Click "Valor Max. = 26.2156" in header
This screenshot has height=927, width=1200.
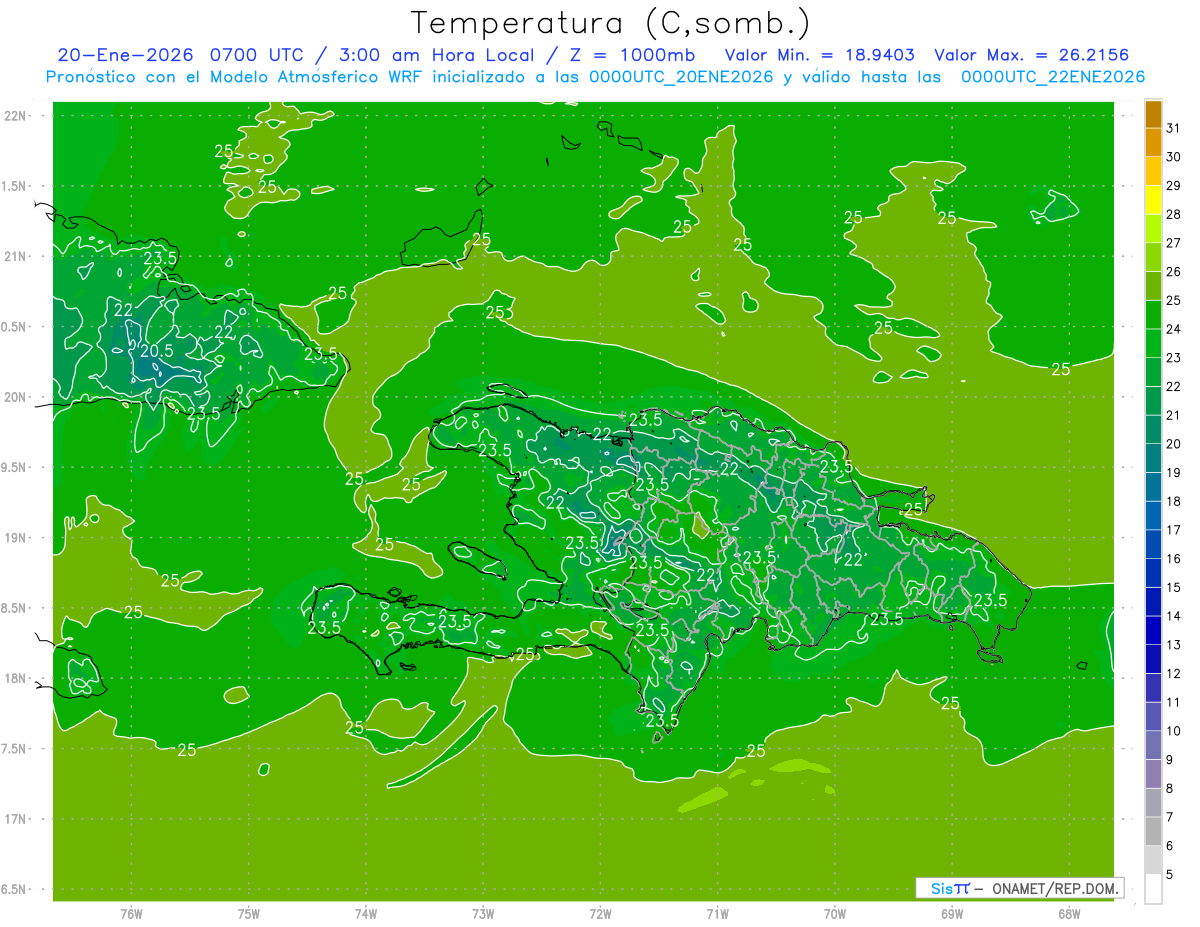tap(1031, 55)
